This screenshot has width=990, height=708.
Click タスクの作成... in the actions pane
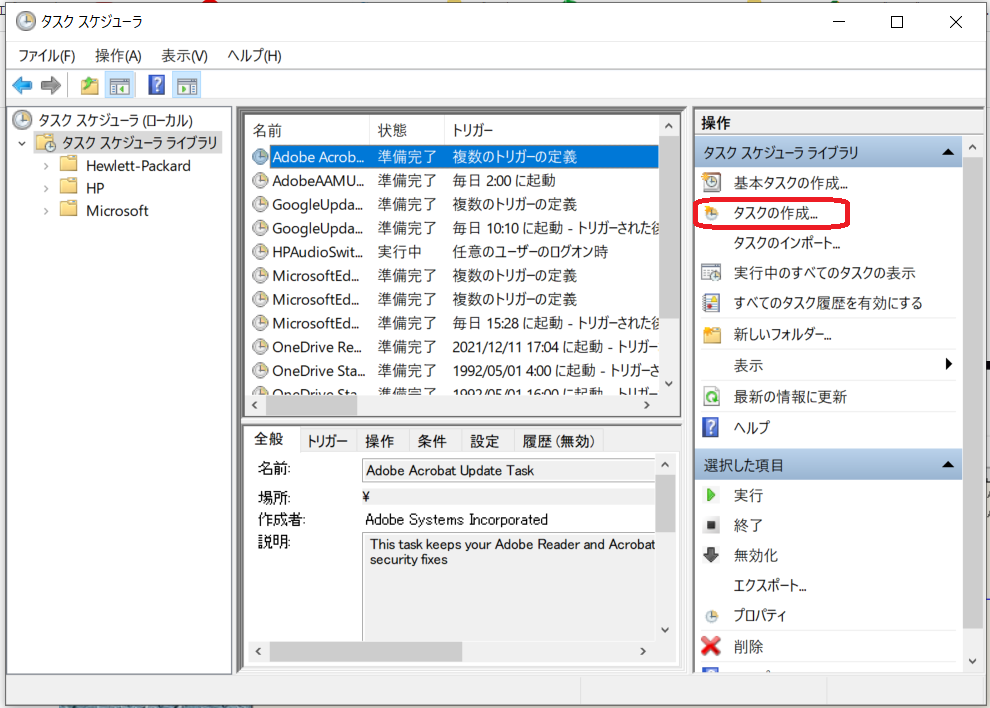[x=775, y=213]
